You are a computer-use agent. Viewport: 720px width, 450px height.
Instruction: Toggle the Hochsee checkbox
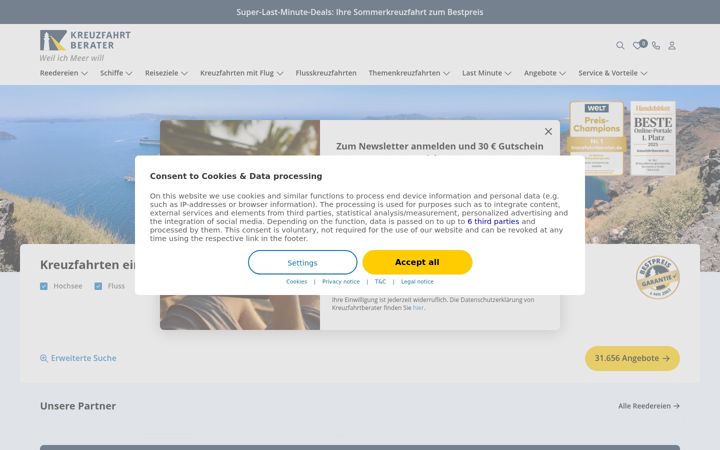click(44, 286)
